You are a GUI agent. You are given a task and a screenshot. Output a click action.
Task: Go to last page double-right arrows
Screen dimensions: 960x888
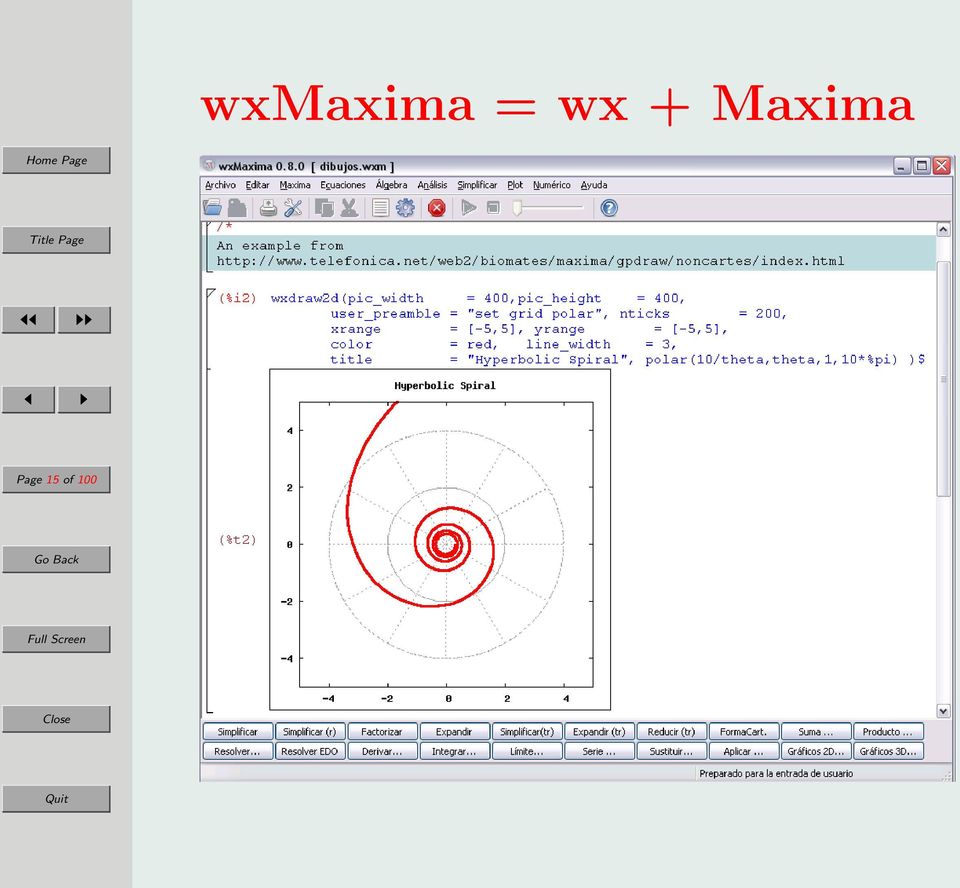tap(84, 320)
